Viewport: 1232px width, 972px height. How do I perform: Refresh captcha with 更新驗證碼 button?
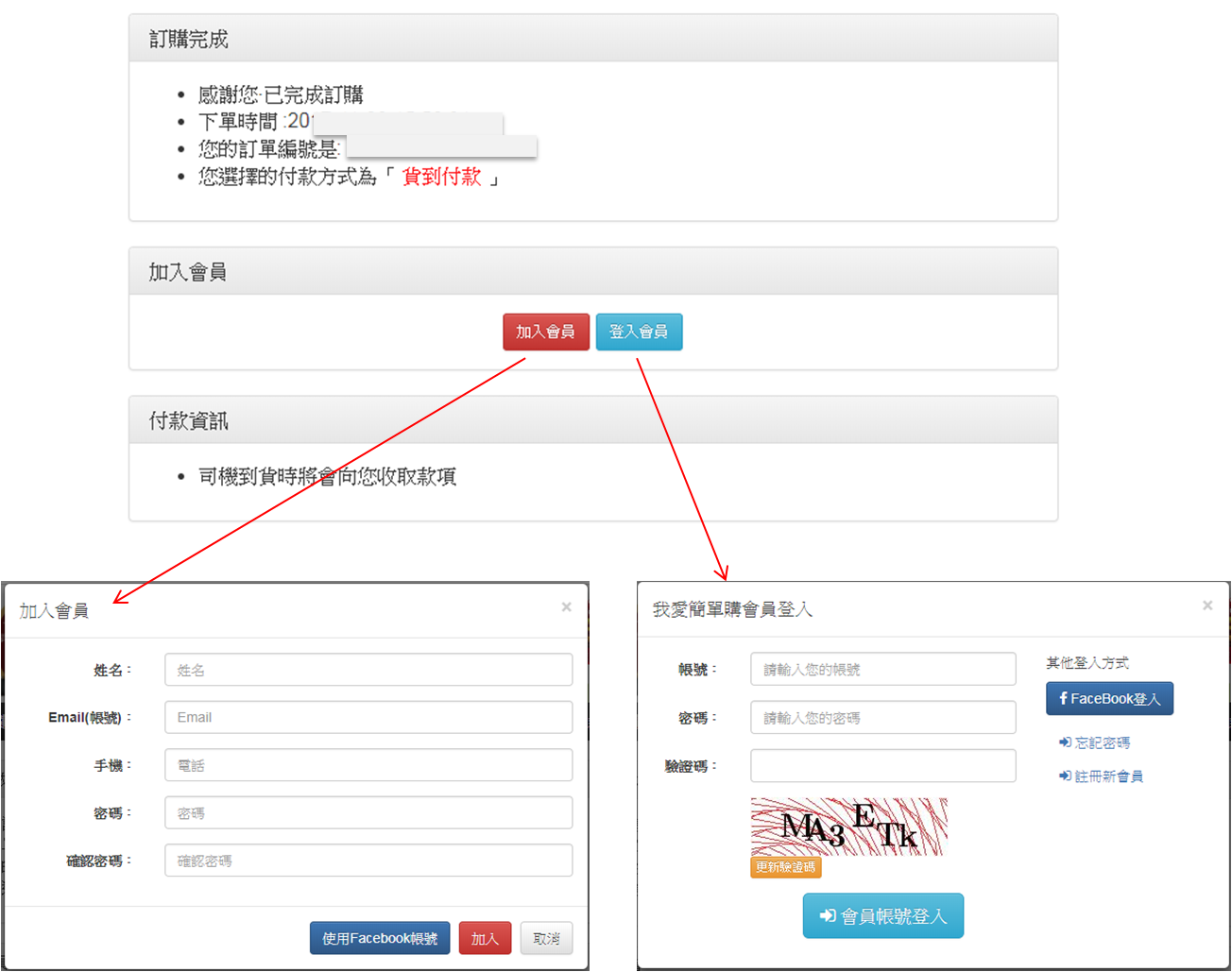coord(785,867)
